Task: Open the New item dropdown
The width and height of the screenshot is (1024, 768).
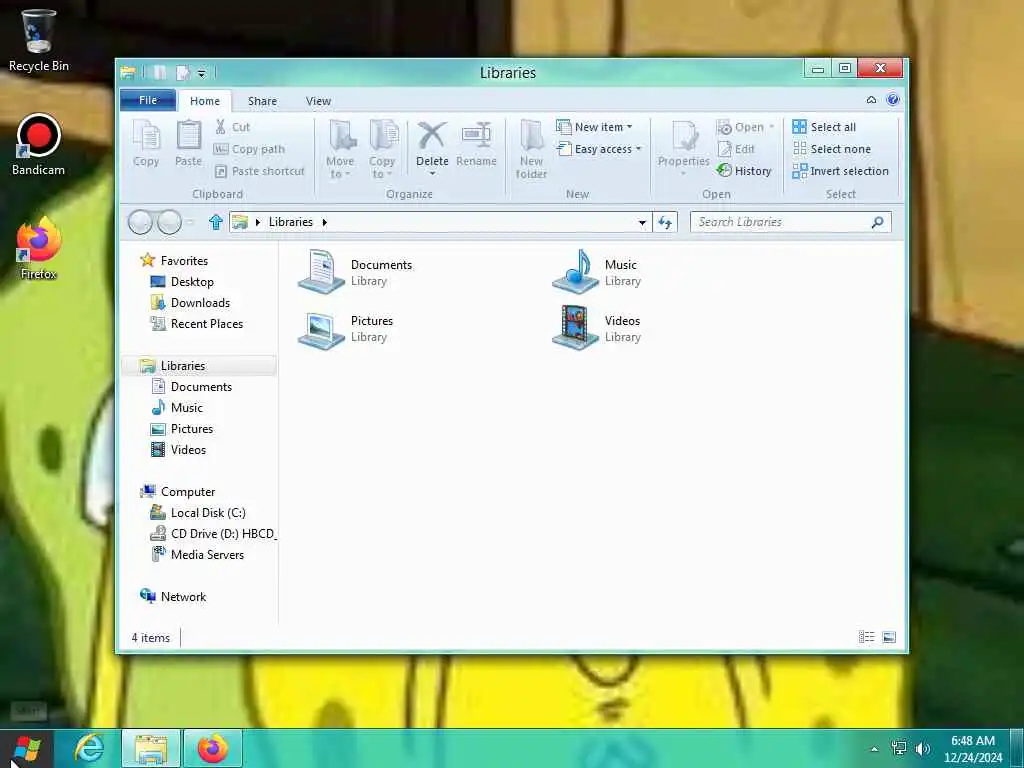Action: [594, 127]
